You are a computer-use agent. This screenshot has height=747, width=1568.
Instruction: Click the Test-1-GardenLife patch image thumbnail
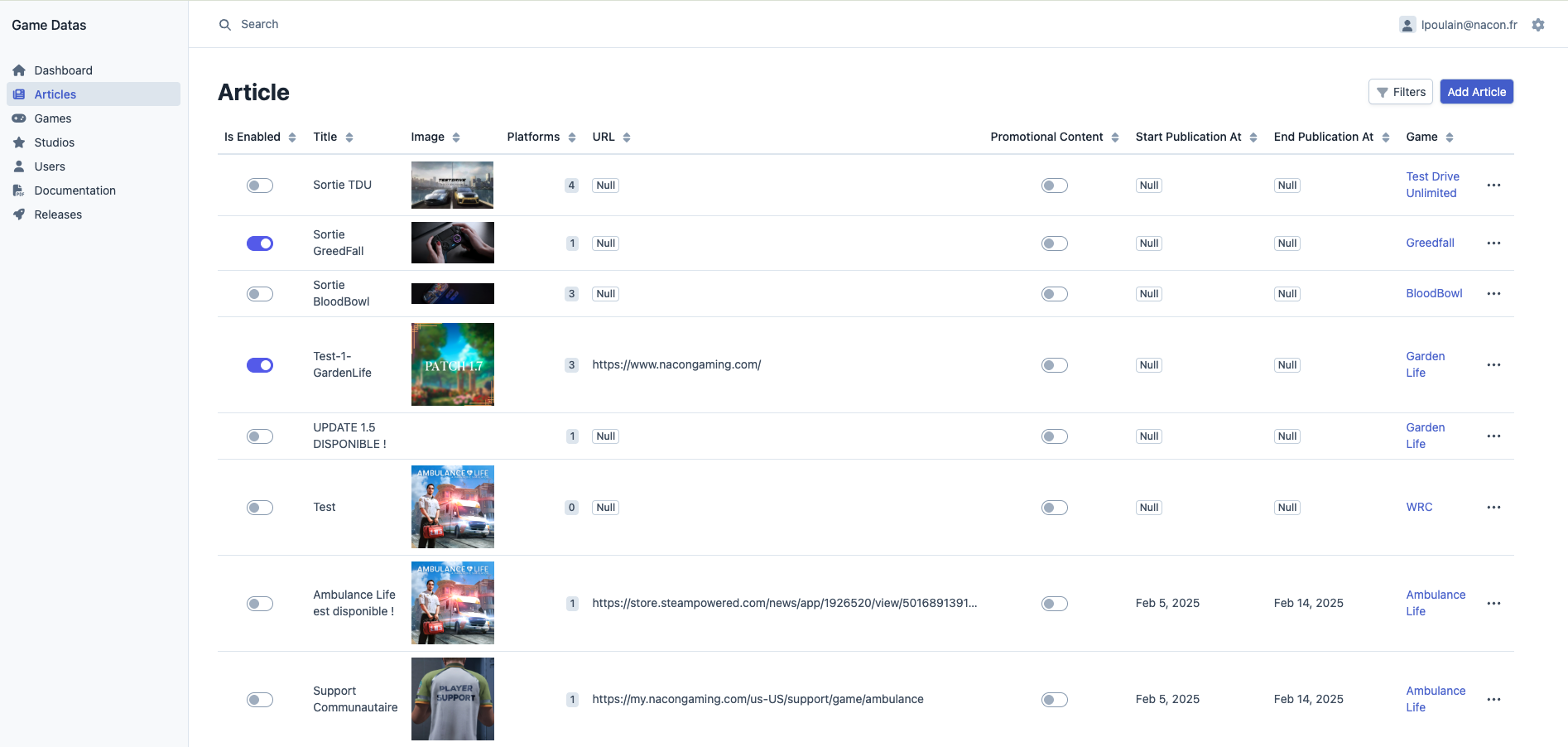tap(453, 364)
